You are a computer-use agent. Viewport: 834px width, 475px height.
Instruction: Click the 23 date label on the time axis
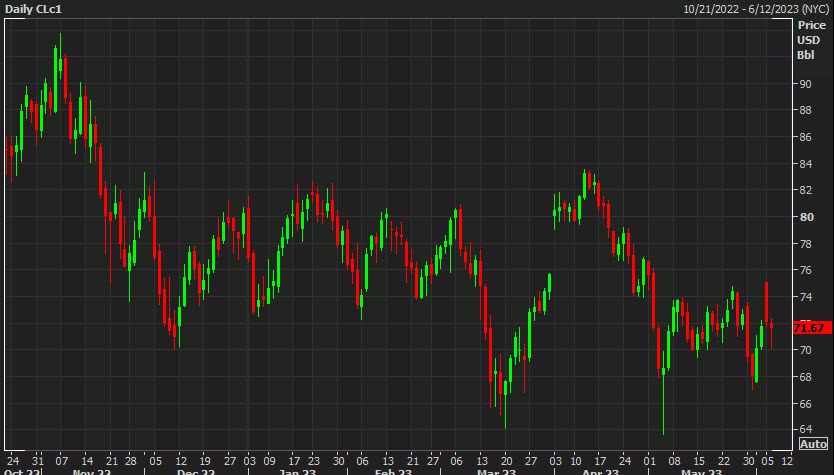click(314, 461)
